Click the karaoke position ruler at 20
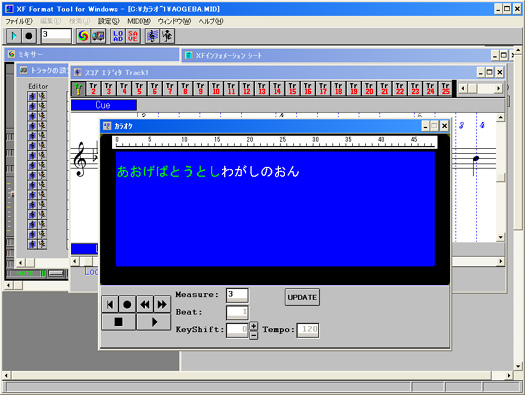Viewport: 525px width, 395px height. pos(250,142)
